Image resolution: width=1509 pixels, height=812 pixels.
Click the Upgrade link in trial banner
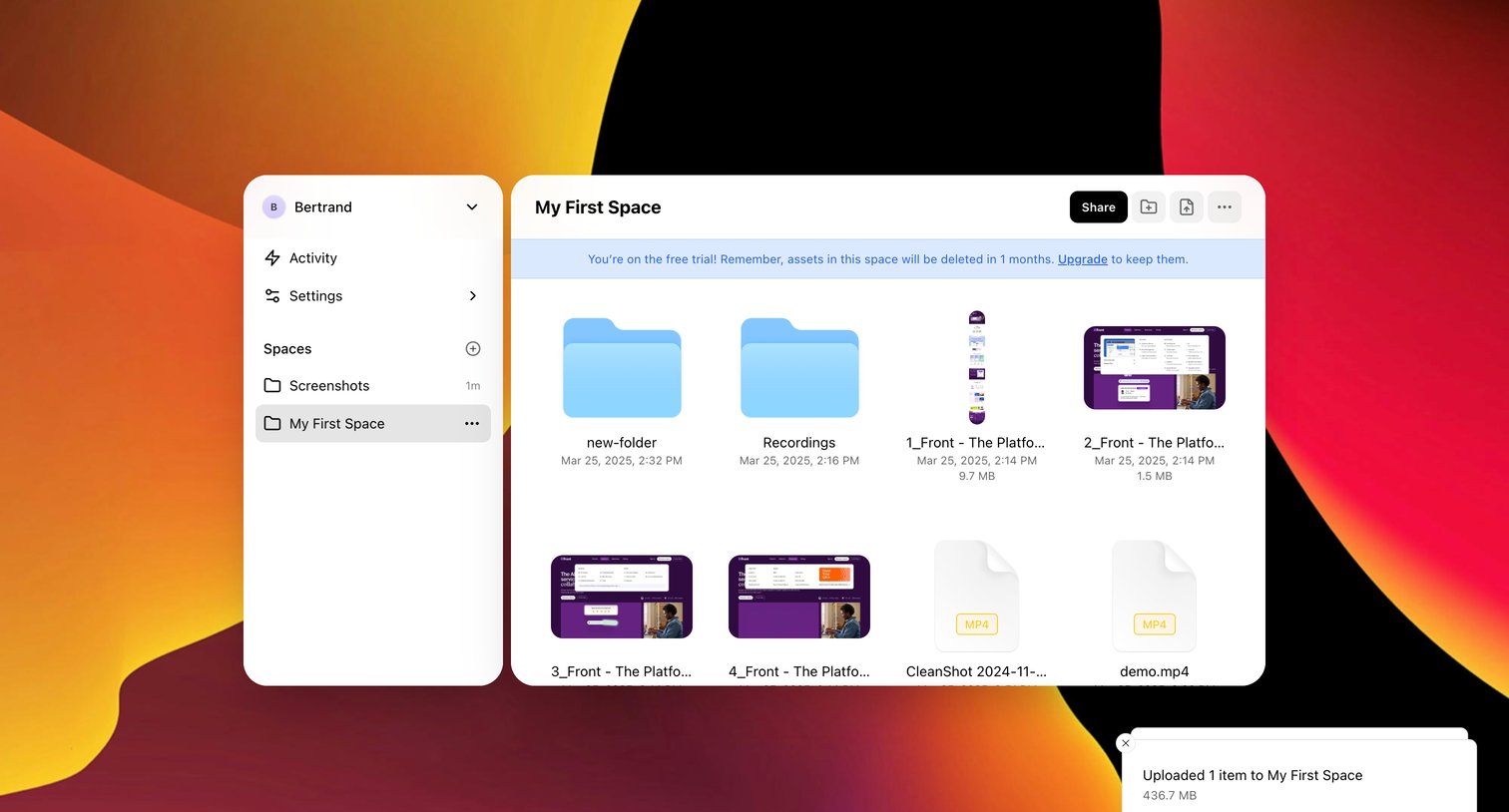1083,259
